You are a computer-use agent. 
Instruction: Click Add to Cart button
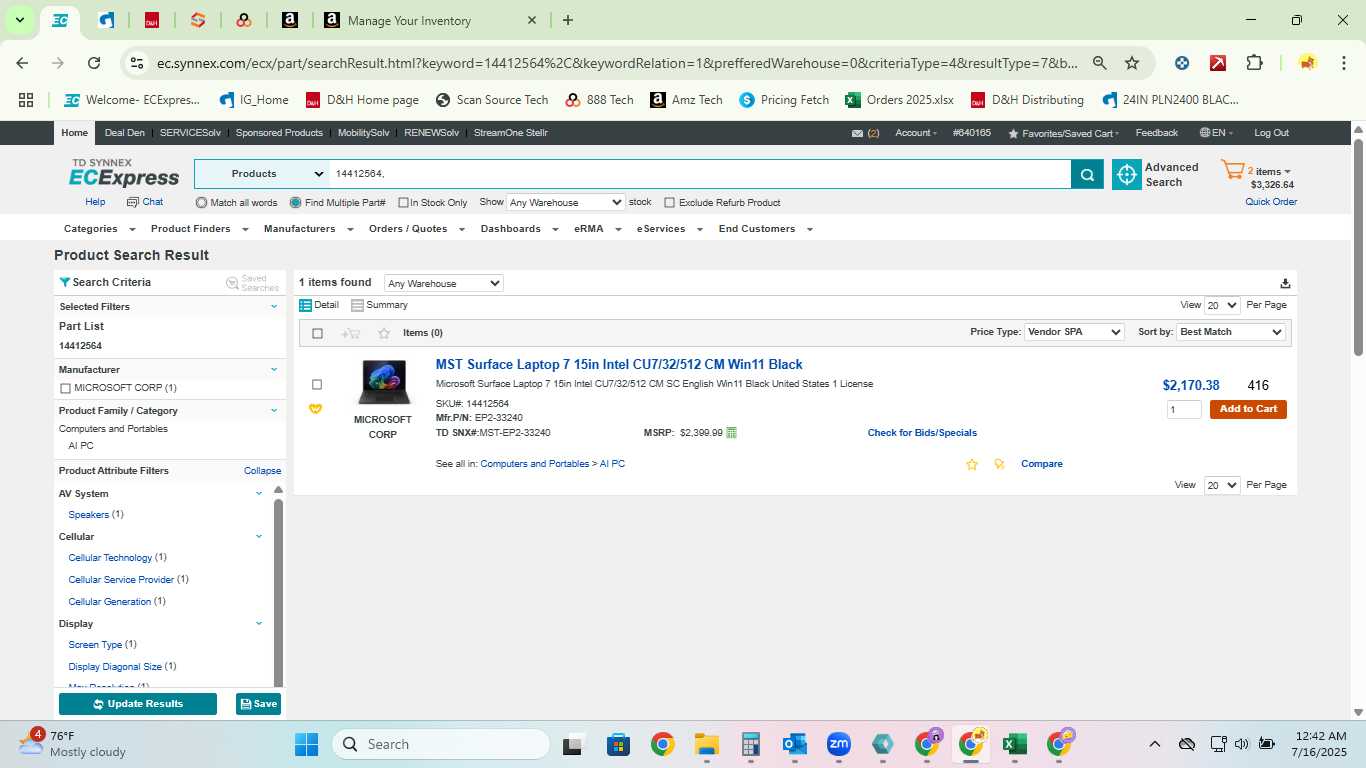tap(1248, 409)
